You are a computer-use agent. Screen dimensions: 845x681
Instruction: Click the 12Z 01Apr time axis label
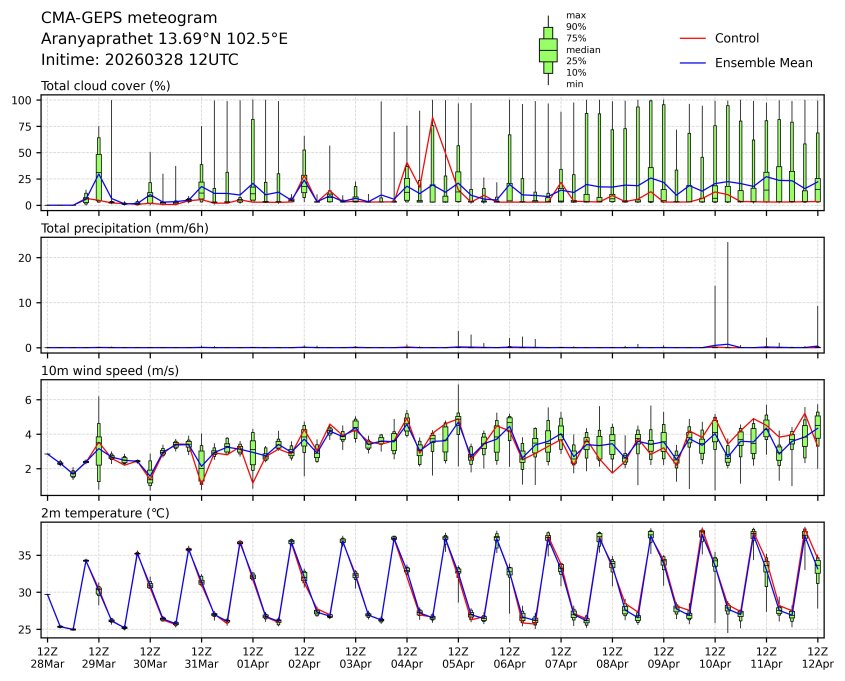tap(252, 657)
